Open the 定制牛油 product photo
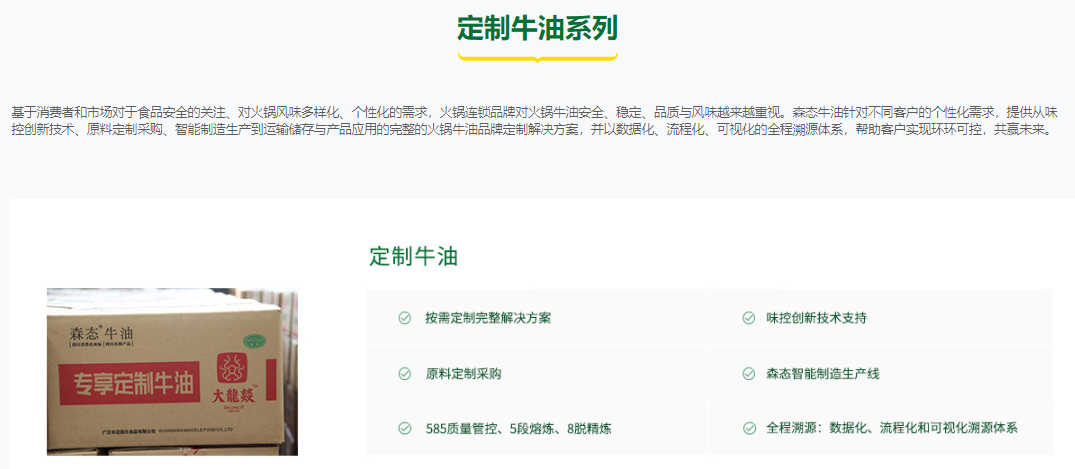Image resolution: width=1075 pixels, height=469 pixels. click(x=172, y=372)
